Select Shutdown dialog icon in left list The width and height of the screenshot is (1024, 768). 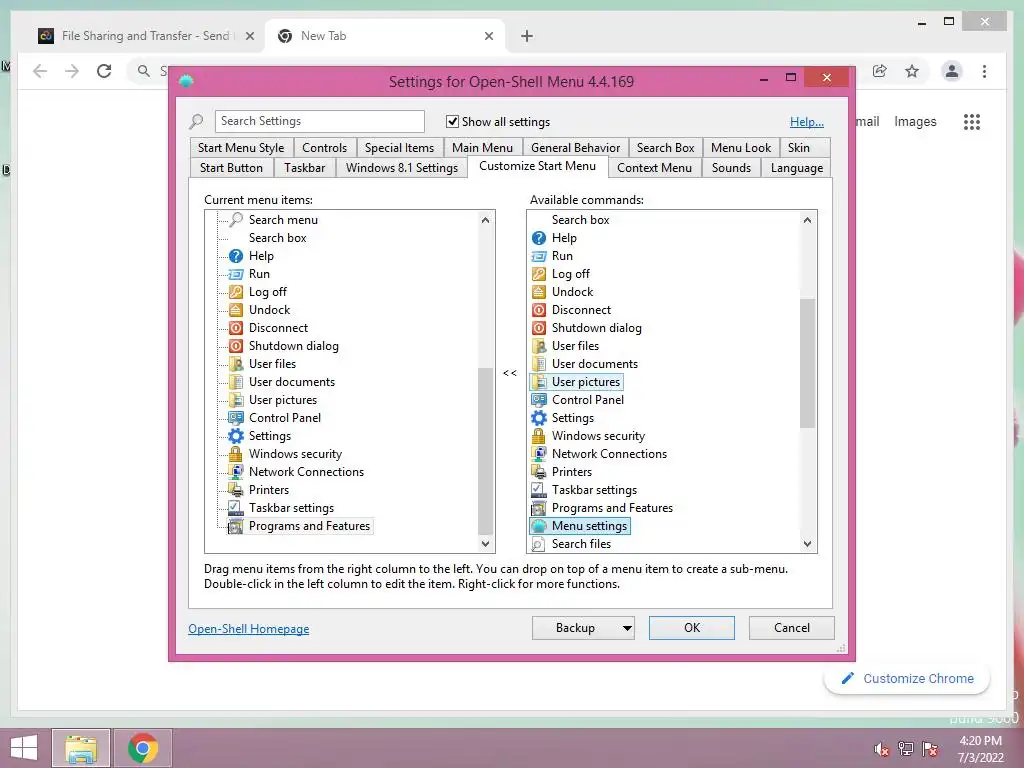236,346
